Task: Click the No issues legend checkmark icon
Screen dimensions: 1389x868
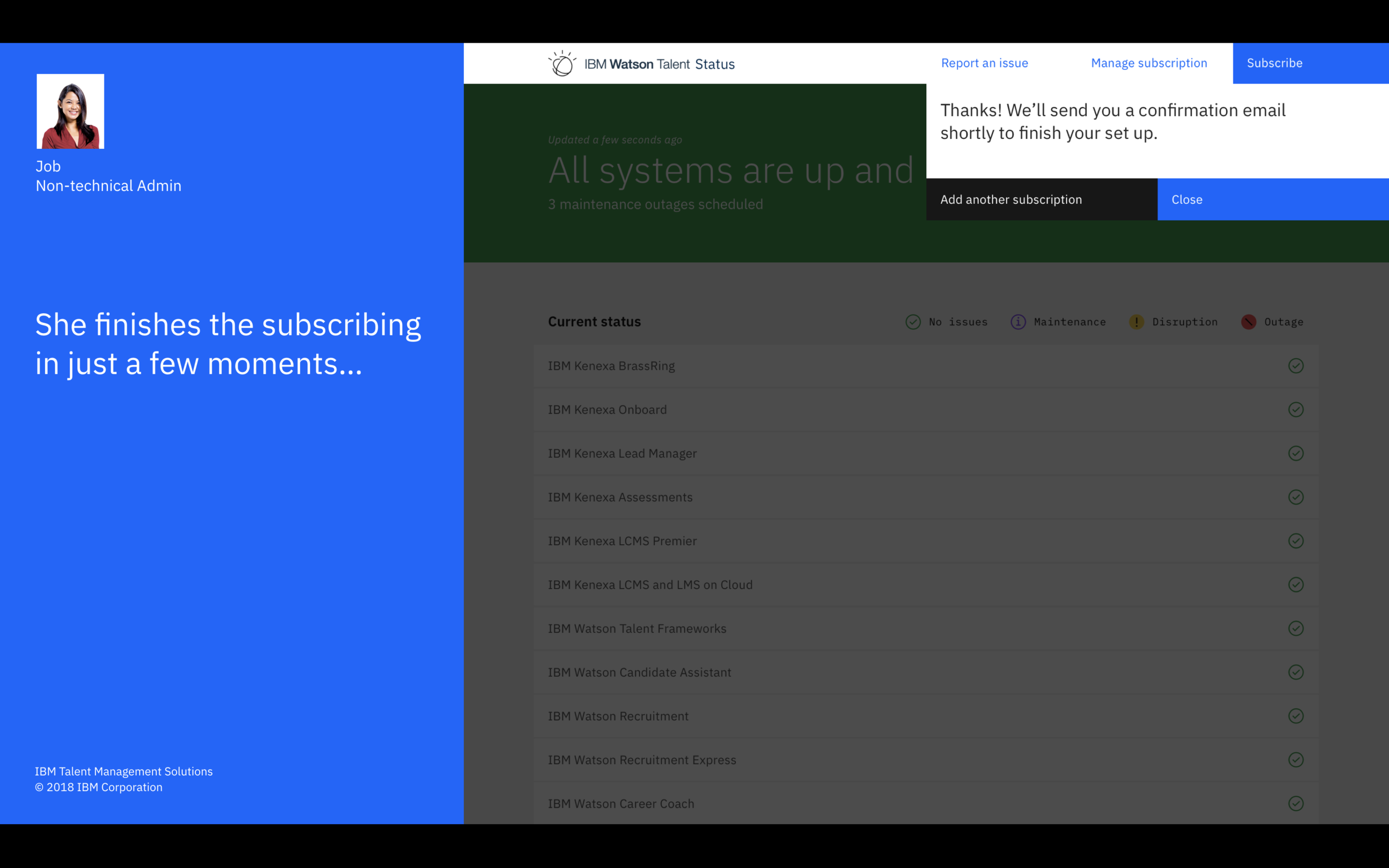Action: [913, 322]
